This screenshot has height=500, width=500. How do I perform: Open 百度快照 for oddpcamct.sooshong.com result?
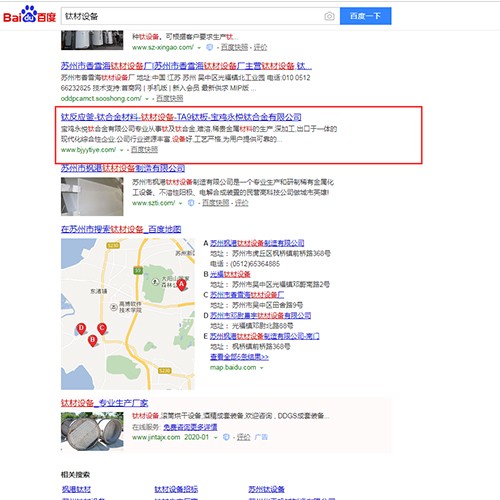(x=170, y=98)
